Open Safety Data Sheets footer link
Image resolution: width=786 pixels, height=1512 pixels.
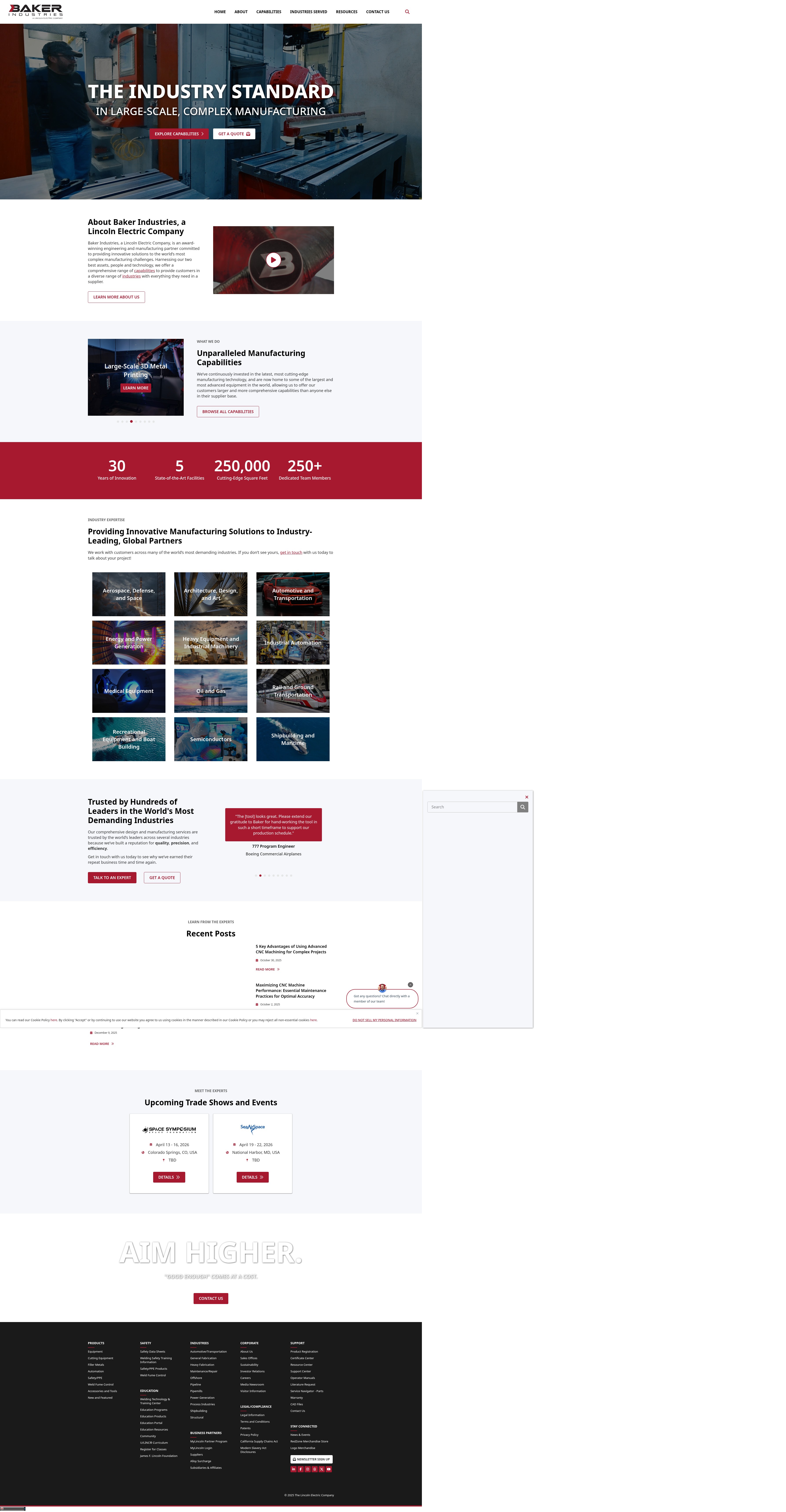coord(153,1351)
